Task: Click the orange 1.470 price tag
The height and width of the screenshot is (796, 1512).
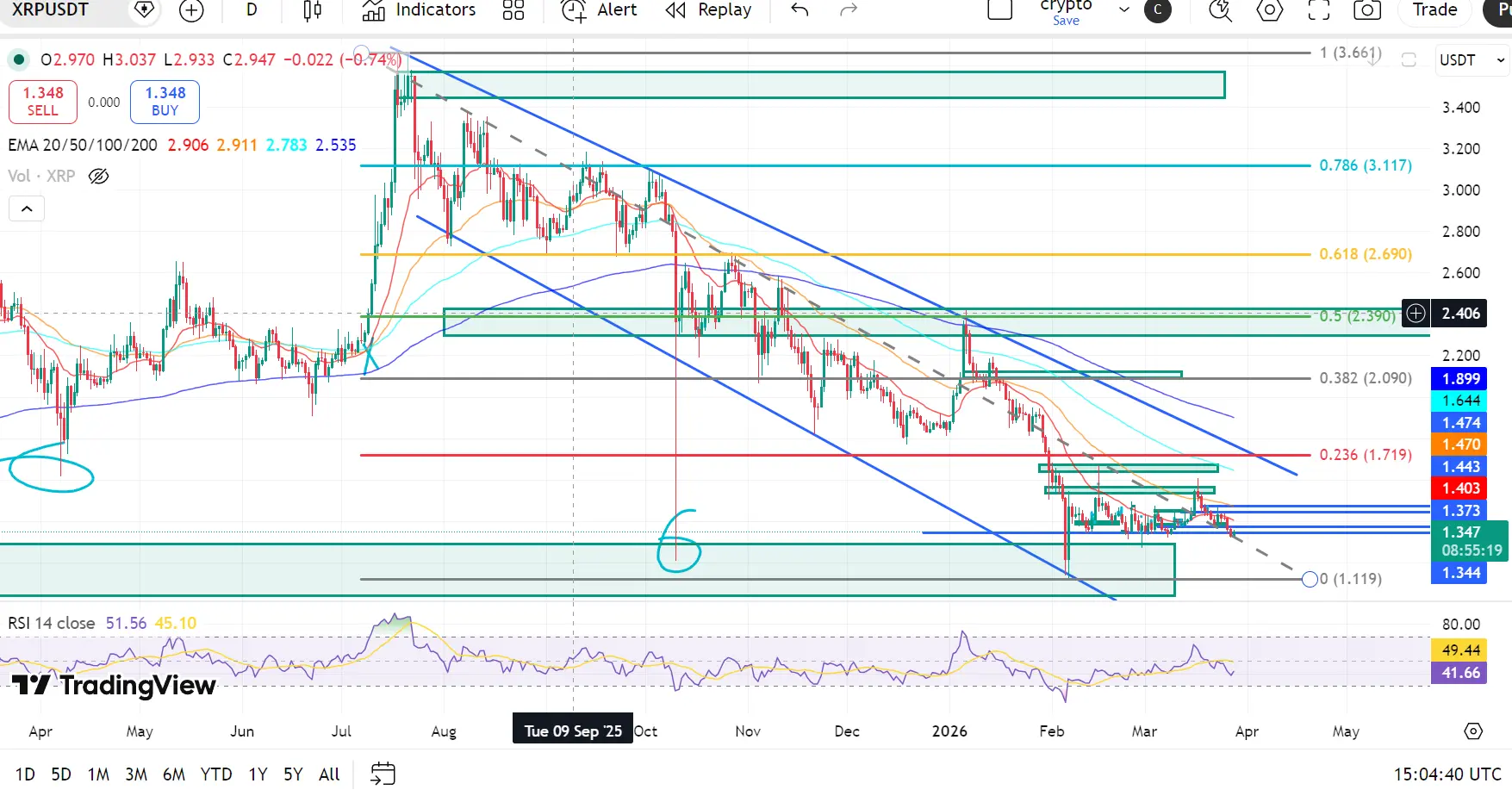Action: [x=1459, y=445]
